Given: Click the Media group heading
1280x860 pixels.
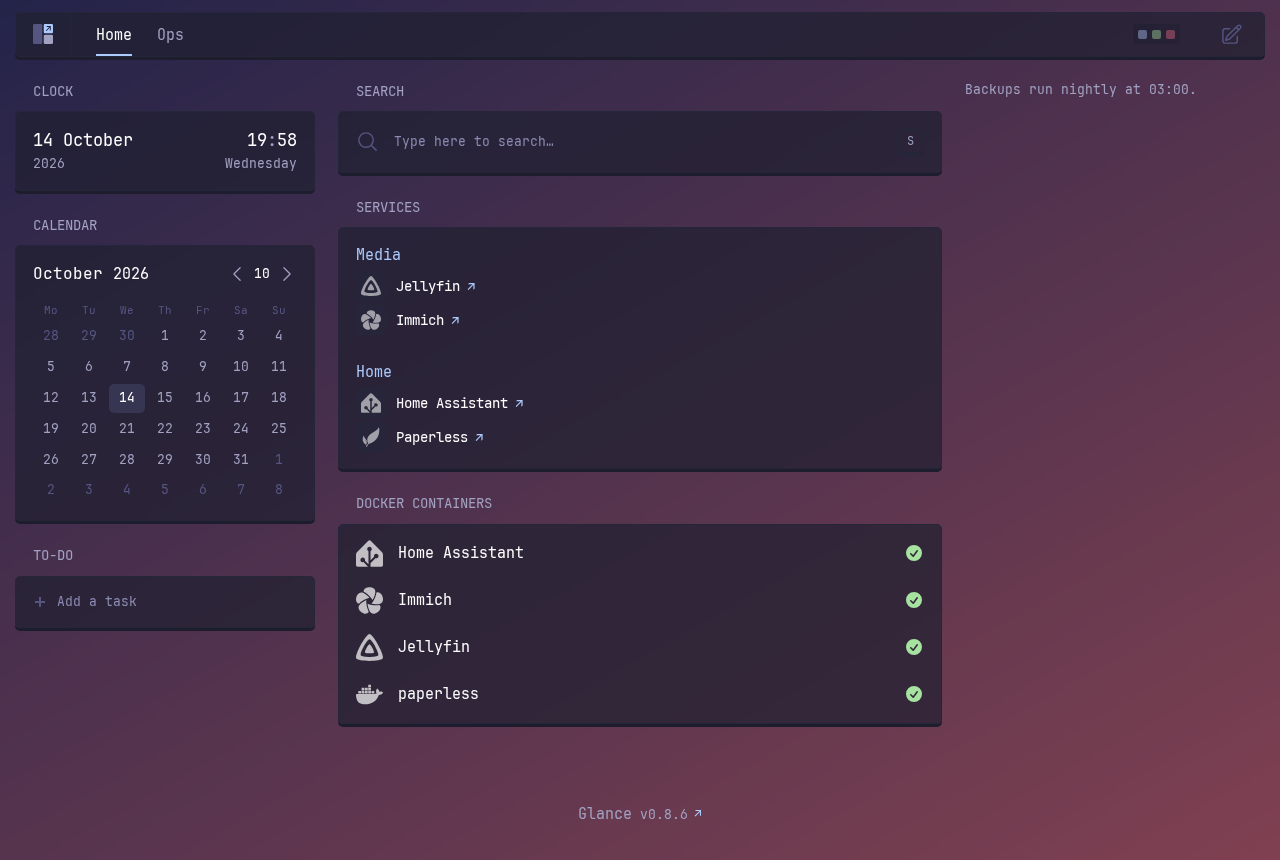Looking at the screenshot, I should (x=378, y=255).
